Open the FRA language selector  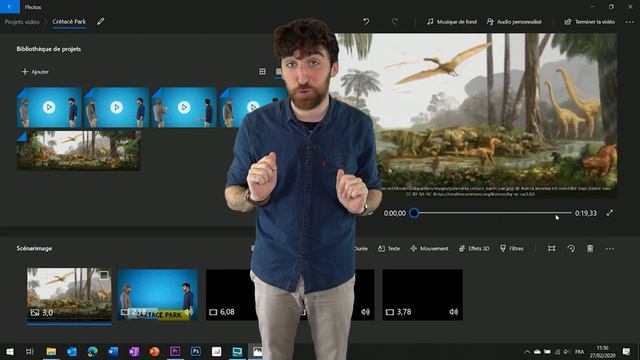click(x=579, y=352)
